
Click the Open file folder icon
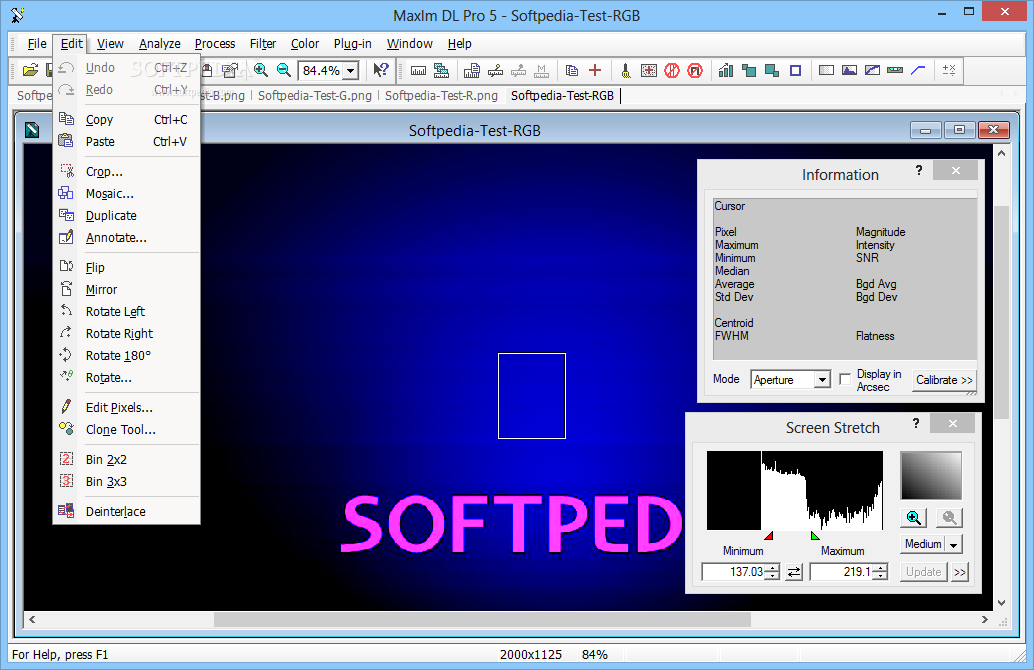click(x=30, y=70)
